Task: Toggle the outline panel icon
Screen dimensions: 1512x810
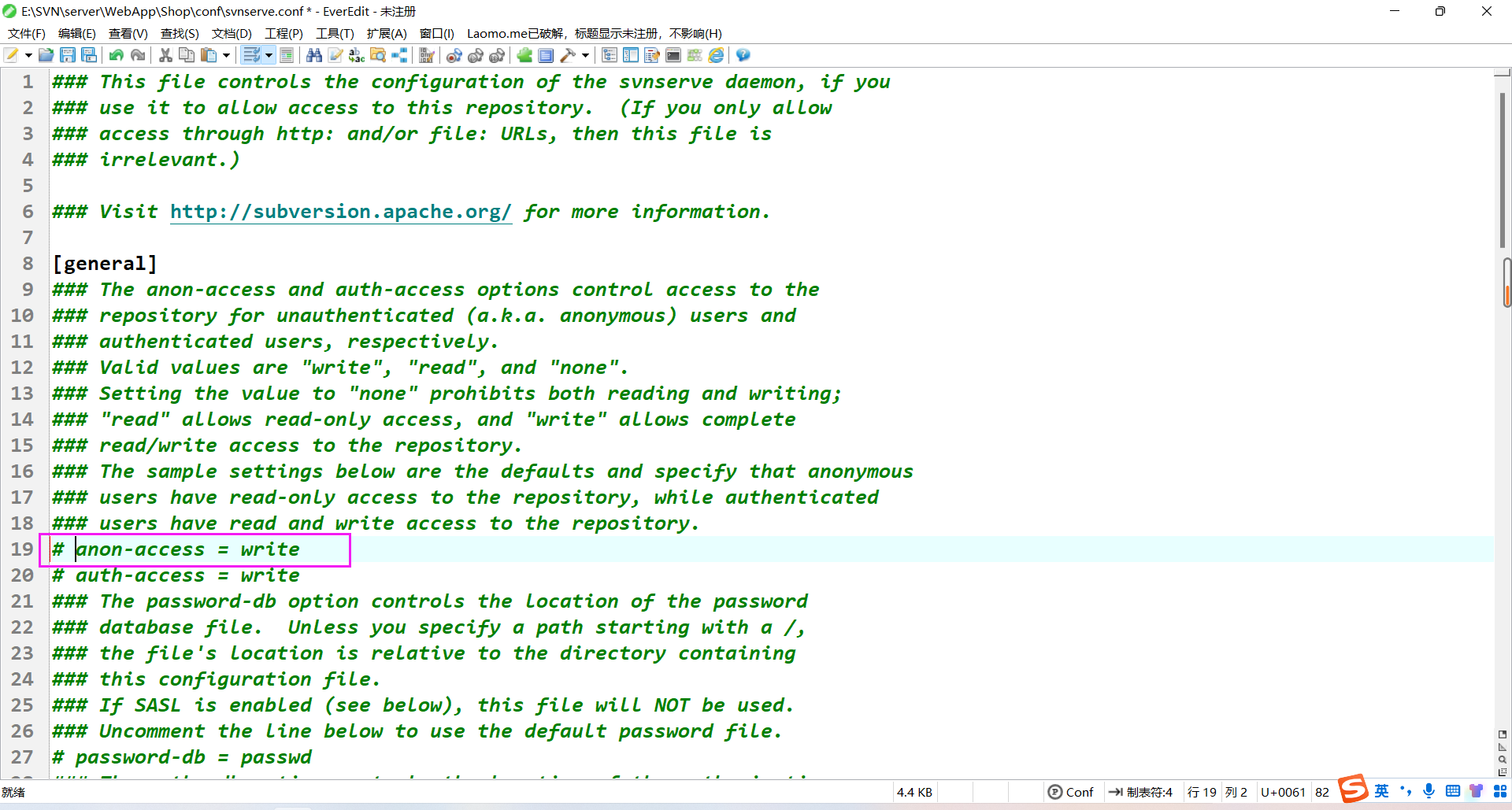Action: coord(610,55)
